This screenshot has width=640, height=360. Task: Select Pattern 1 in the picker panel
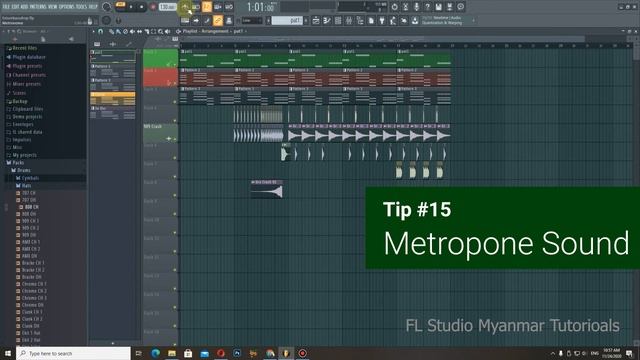[x=113, y=70]
